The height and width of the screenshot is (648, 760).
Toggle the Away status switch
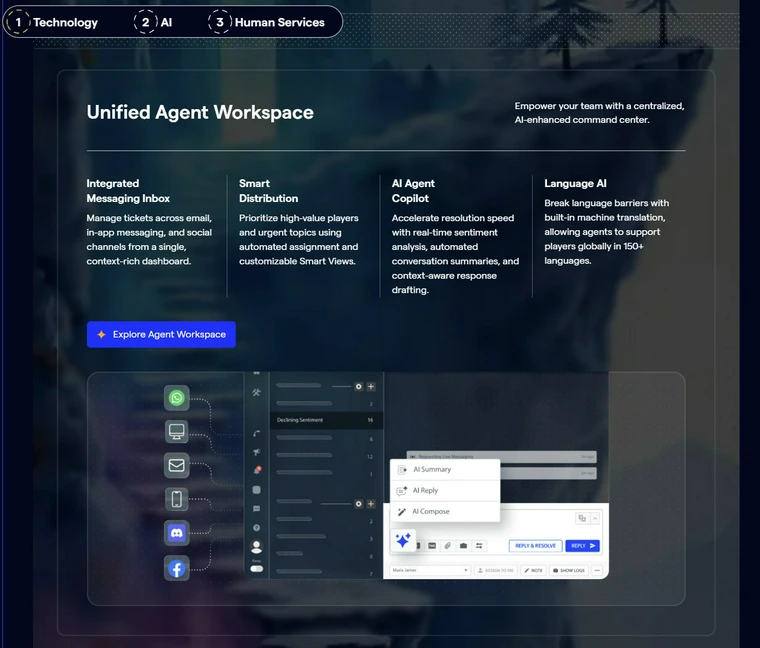pos(256,569)
